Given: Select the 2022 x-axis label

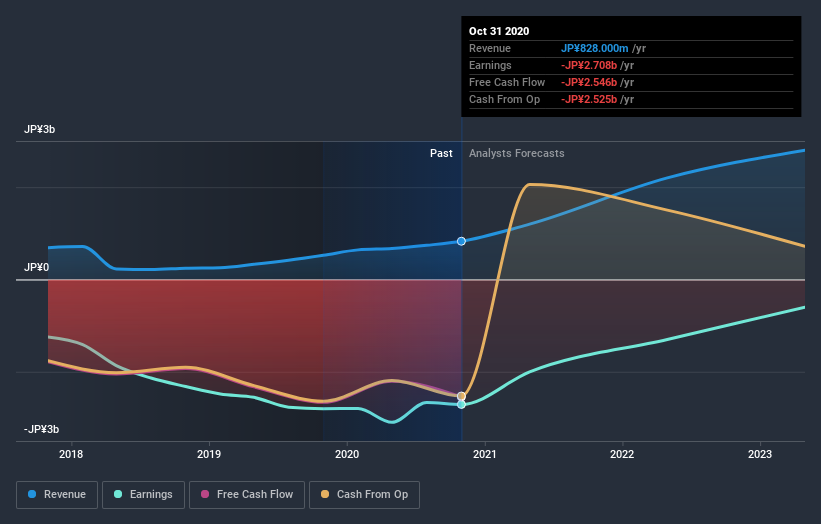Looking at the screenshot, I should [622, 454].
